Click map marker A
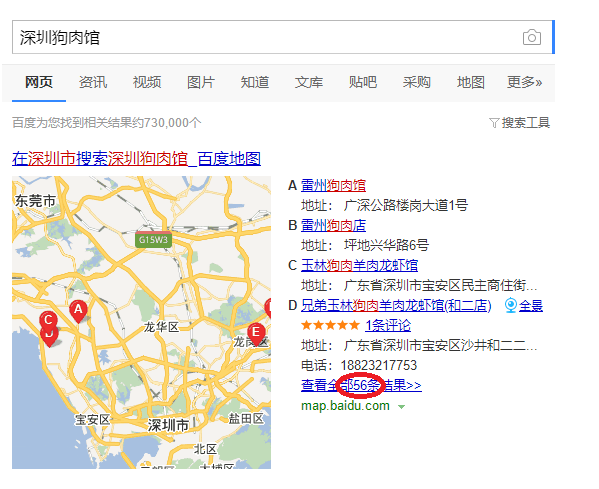The image size is (599, 489). point(78,311)
